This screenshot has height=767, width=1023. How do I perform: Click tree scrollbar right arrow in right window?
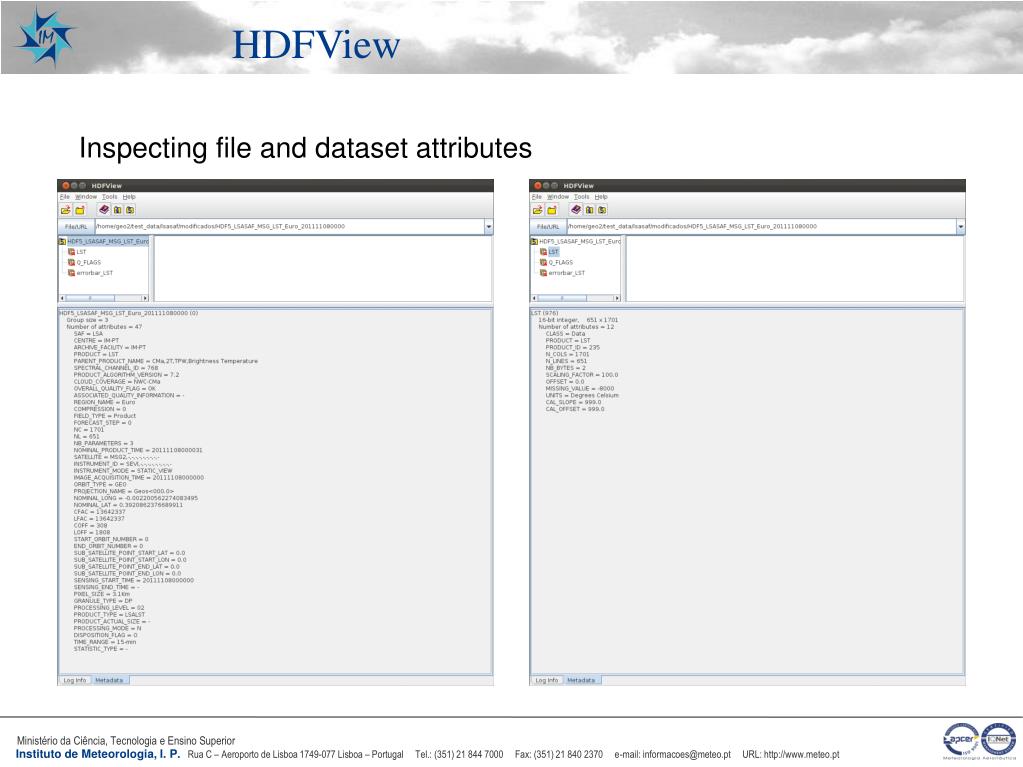pyautogui.click(x=617, y=298)
